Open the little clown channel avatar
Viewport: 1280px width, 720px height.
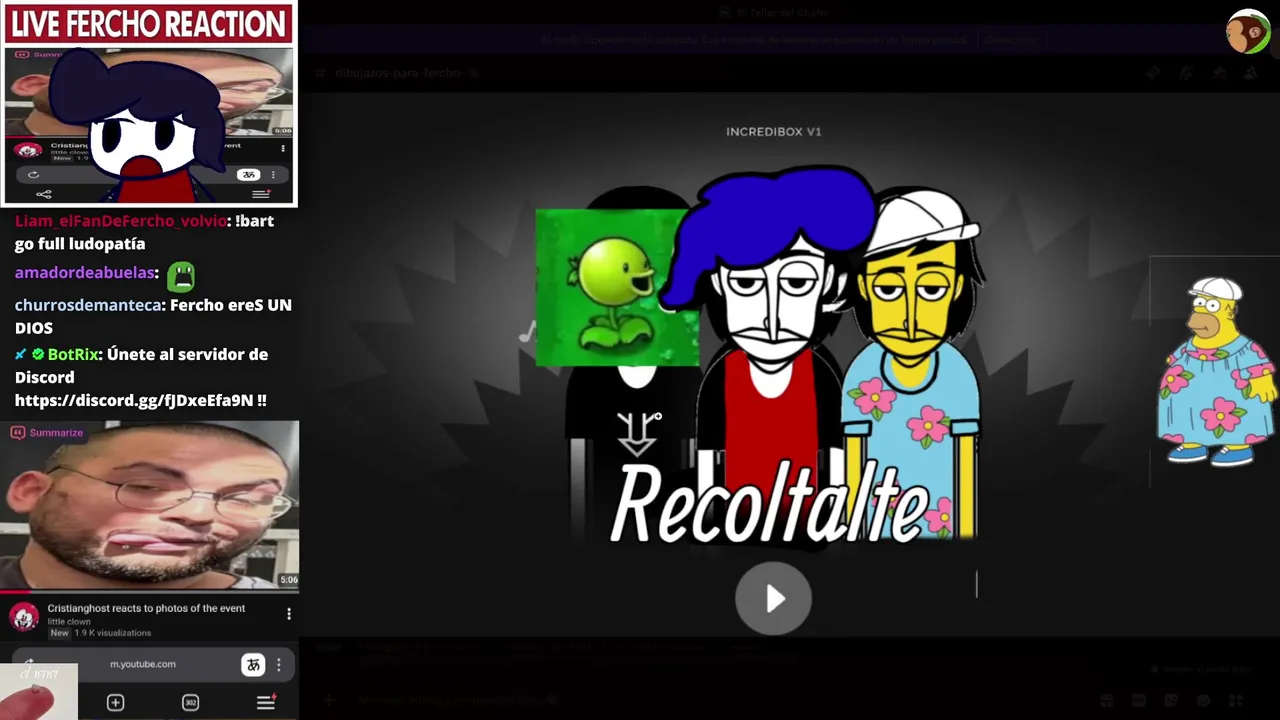coord(25,617)
